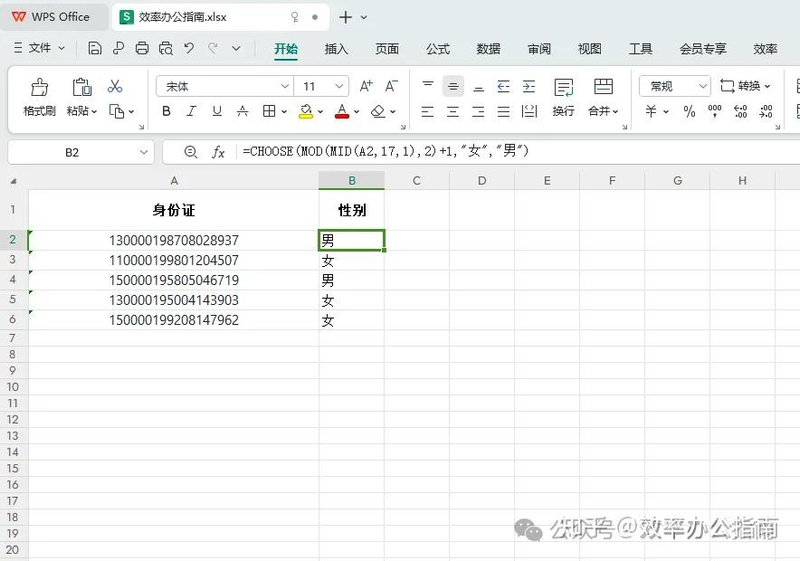
Task: Toggle Italic formatting
Action: click(191, 111)
